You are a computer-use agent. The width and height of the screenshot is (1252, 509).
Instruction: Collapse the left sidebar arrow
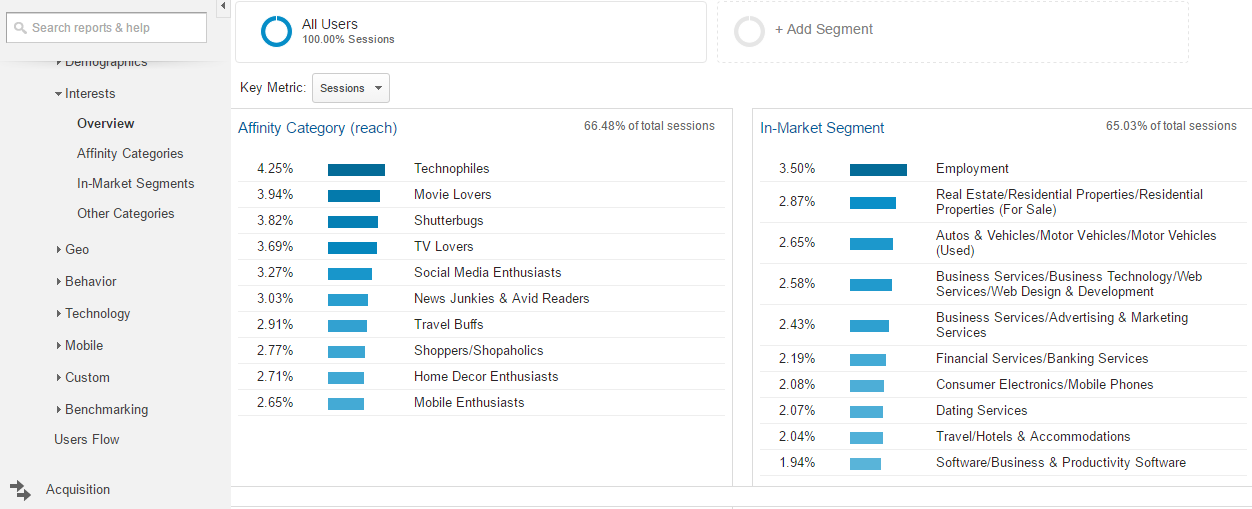click(222, 6)
